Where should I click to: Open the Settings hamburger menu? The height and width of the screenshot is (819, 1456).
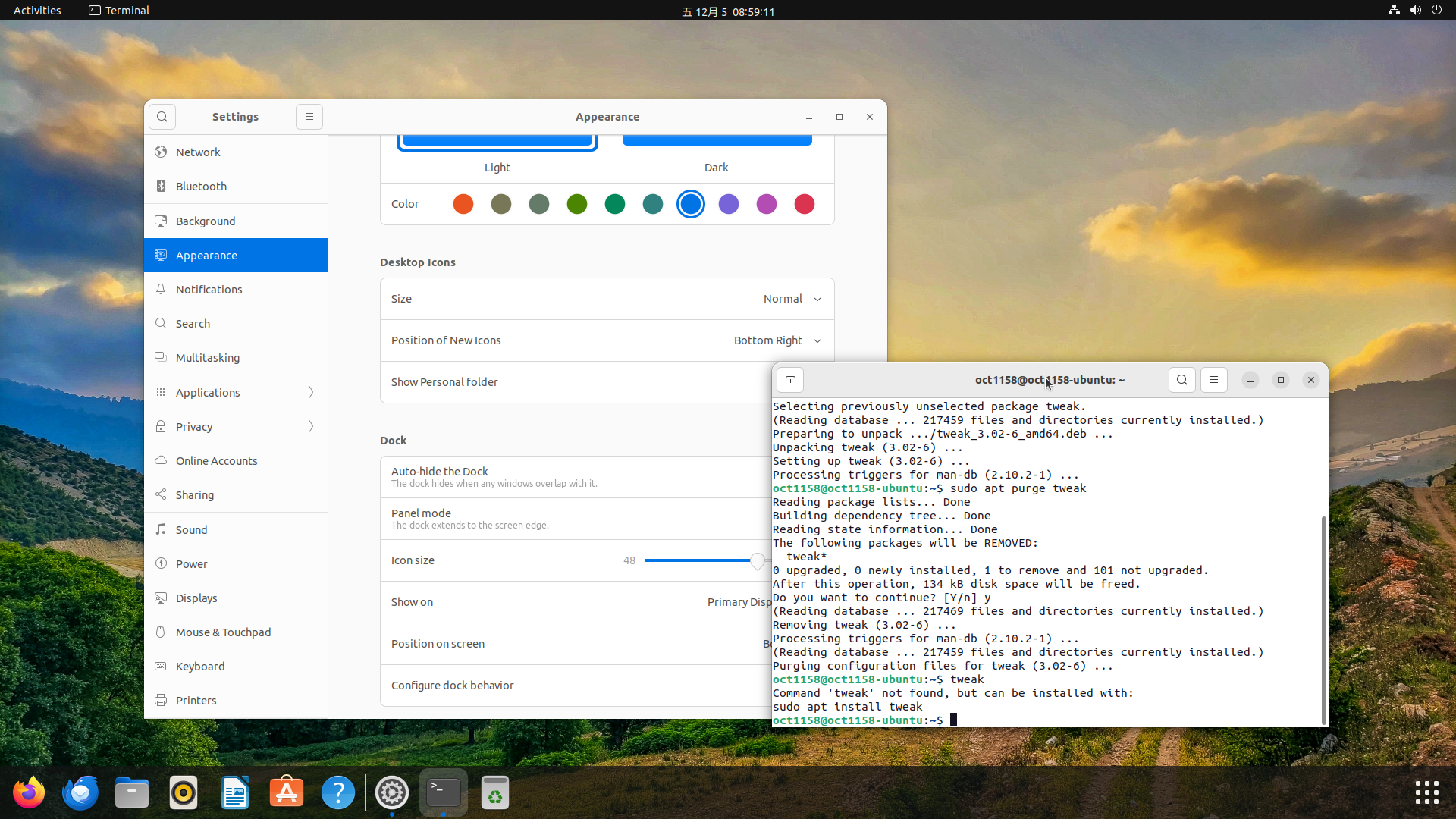tap(309, 117)
